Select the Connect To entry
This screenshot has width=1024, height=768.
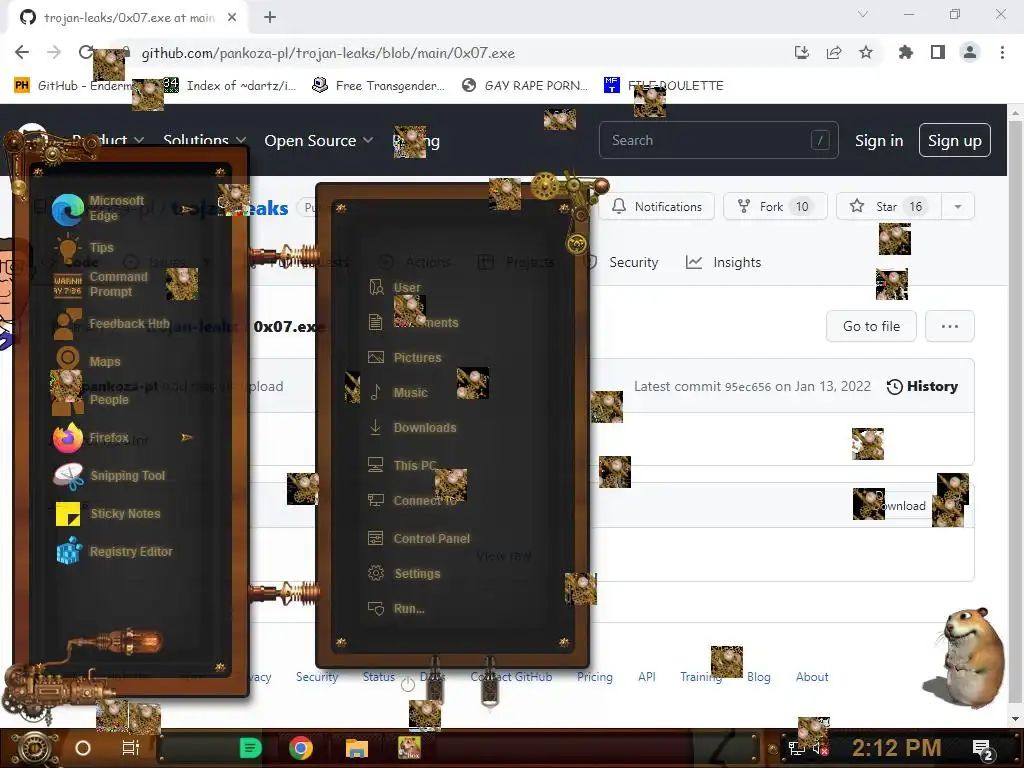click(412, 500)
